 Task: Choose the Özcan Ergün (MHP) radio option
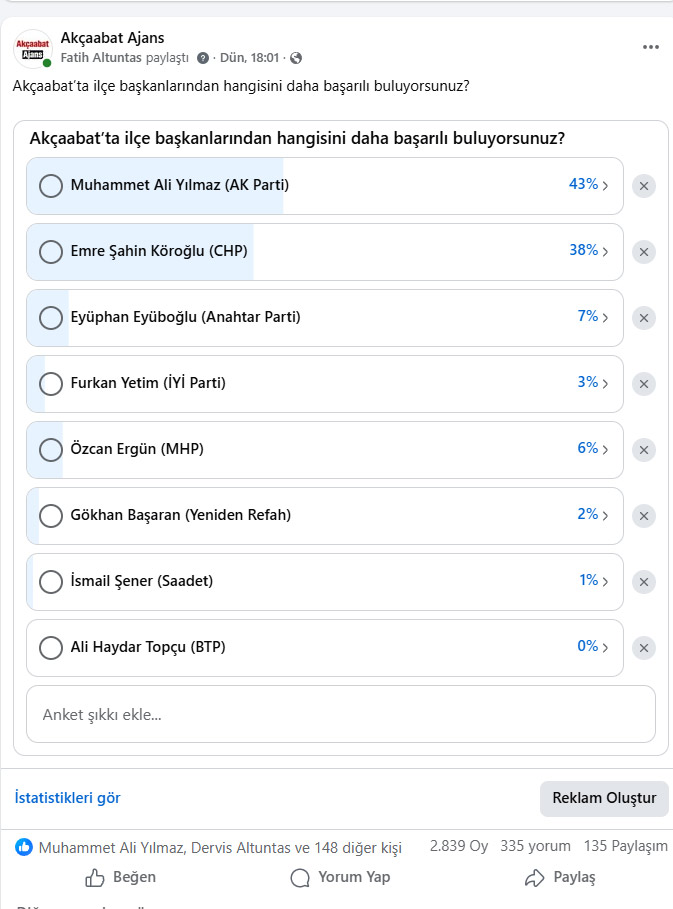coord(51,450)
